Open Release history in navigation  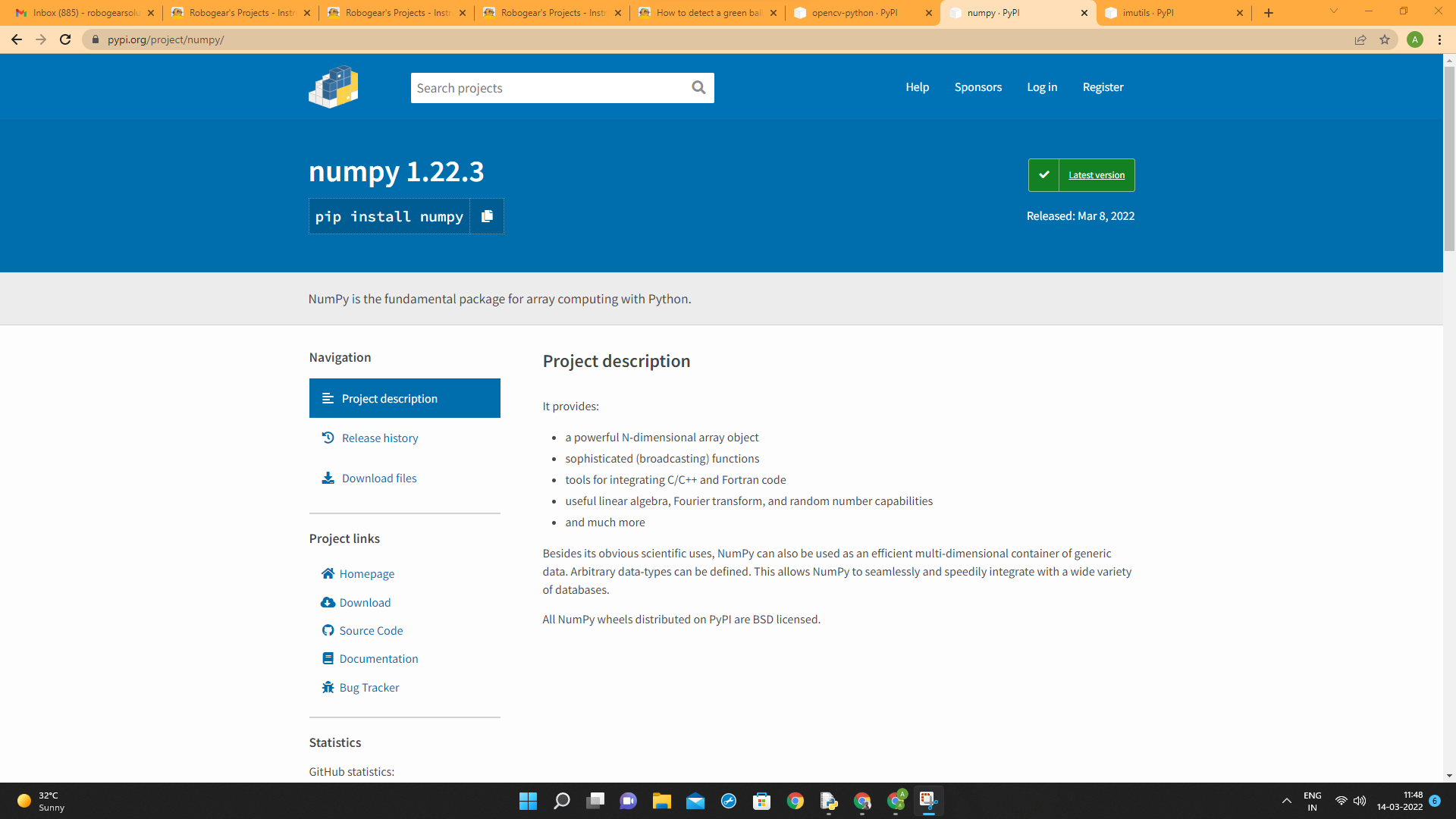379,438
